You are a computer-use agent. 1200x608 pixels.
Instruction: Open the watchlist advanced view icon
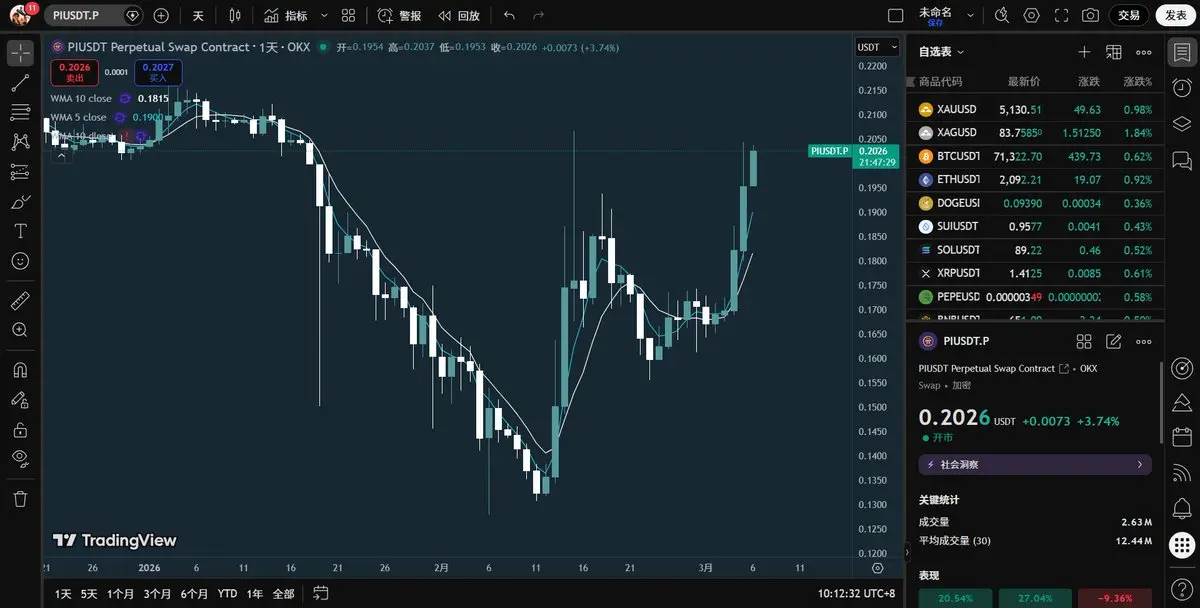(1114, 52)
